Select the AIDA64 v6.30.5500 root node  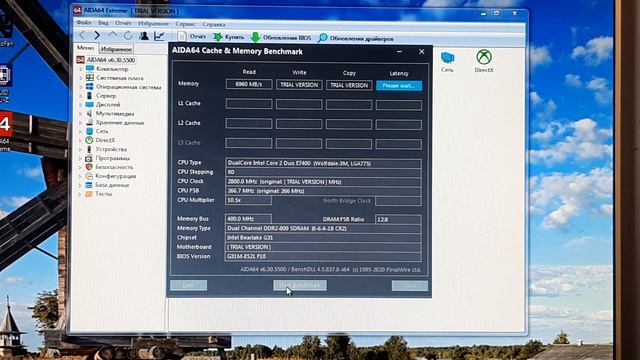(x=106, y=60)
